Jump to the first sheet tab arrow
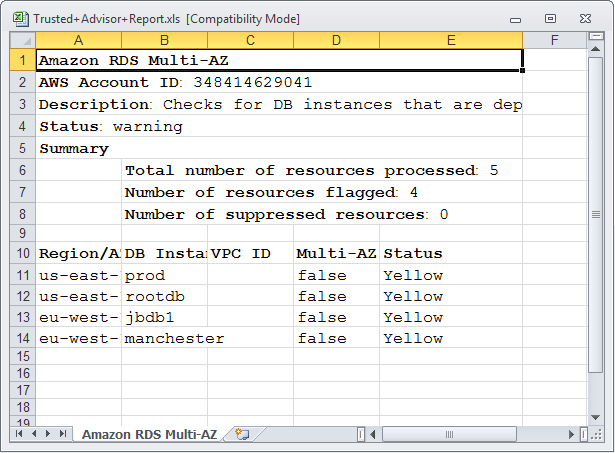This screenshot has width=615, height=453. pyautogui.click(x=20, y=434)
